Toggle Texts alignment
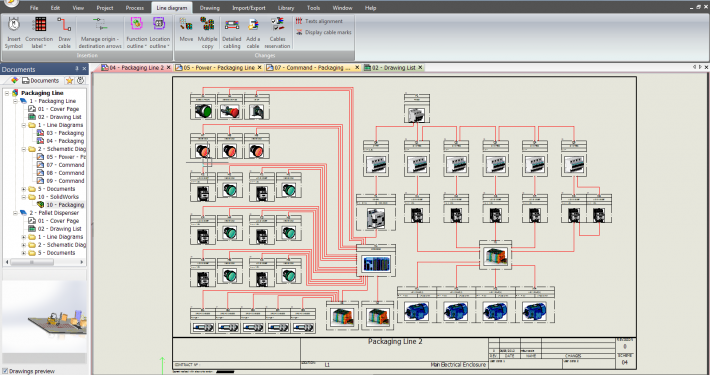This screenshot has height=375, width=710. pos(319,21)
